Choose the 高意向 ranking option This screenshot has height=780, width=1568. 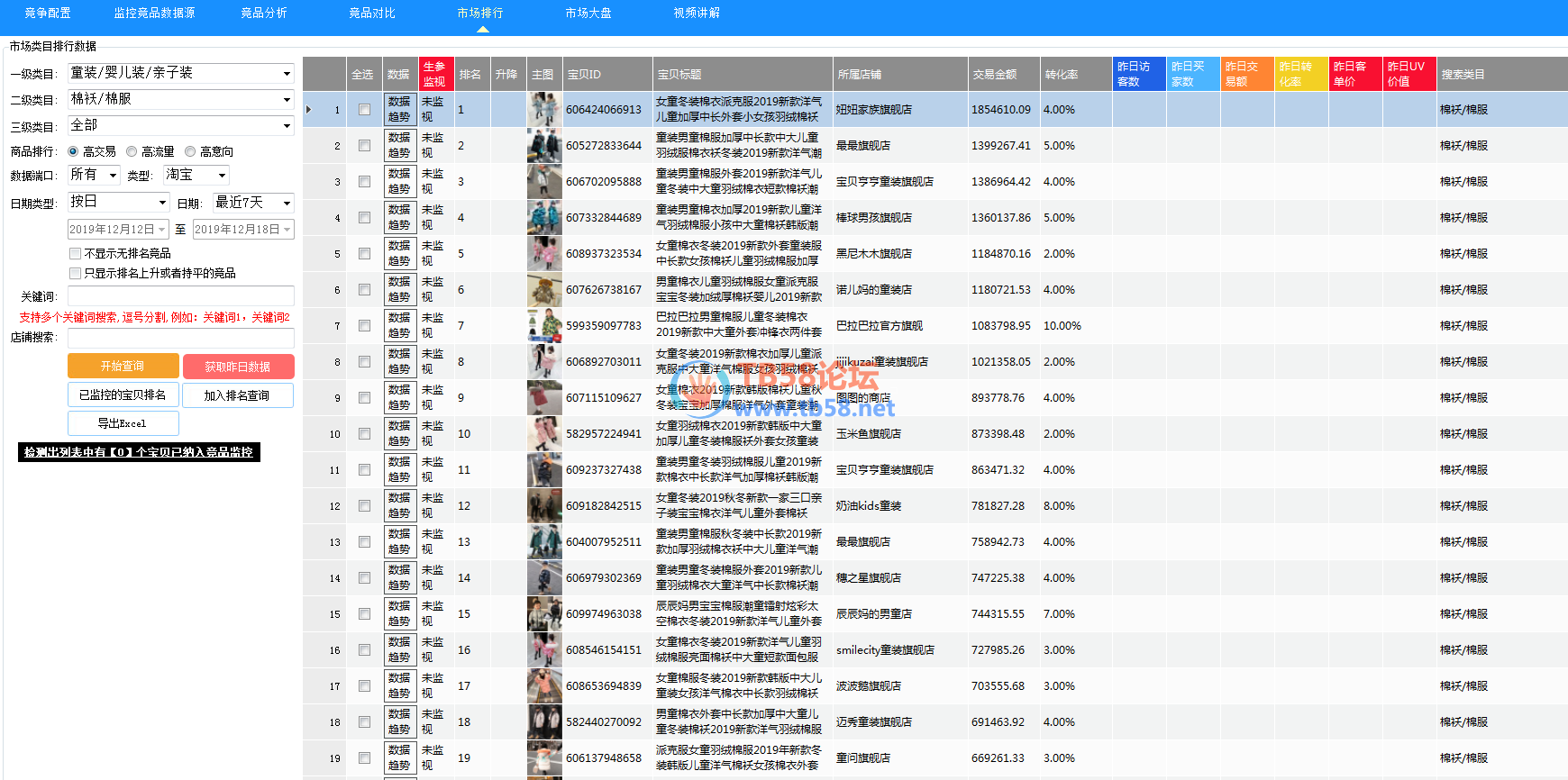point(190,151)
